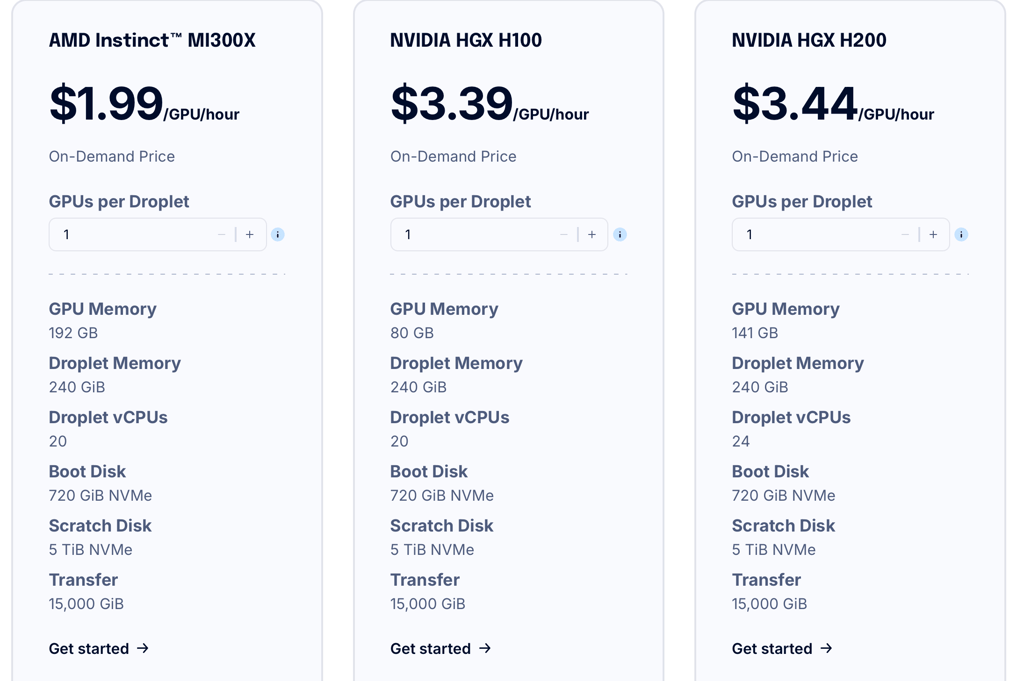Click 720 GiB NVMe Boot Disk on H200 card
1024x681 pixels.
click(x=784, y=496)
